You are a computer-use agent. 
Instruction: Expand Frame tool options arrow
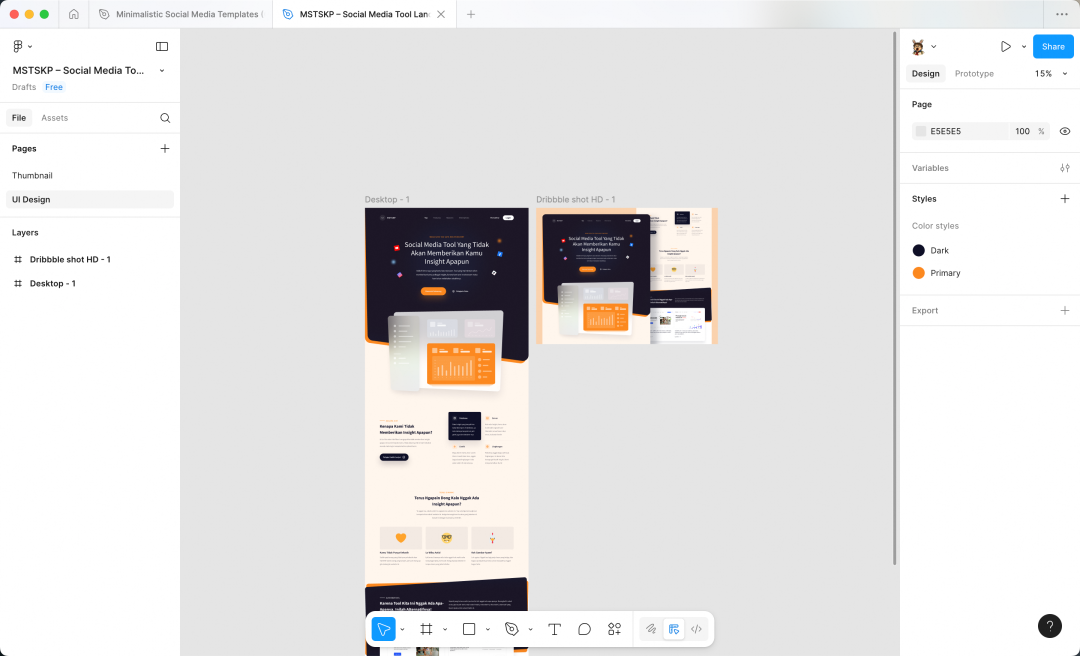pyautogui.click(x=445, y=628)
